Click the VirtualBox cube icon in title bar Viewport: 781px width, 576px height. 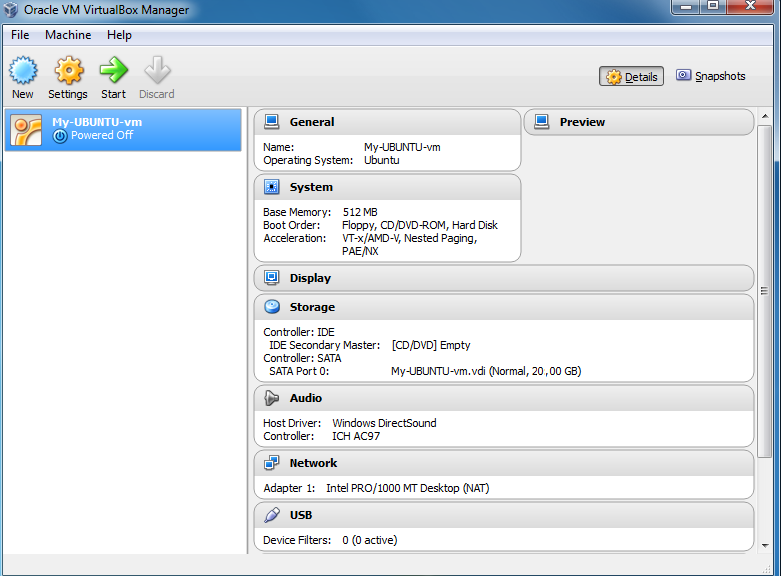click(11, 9)
